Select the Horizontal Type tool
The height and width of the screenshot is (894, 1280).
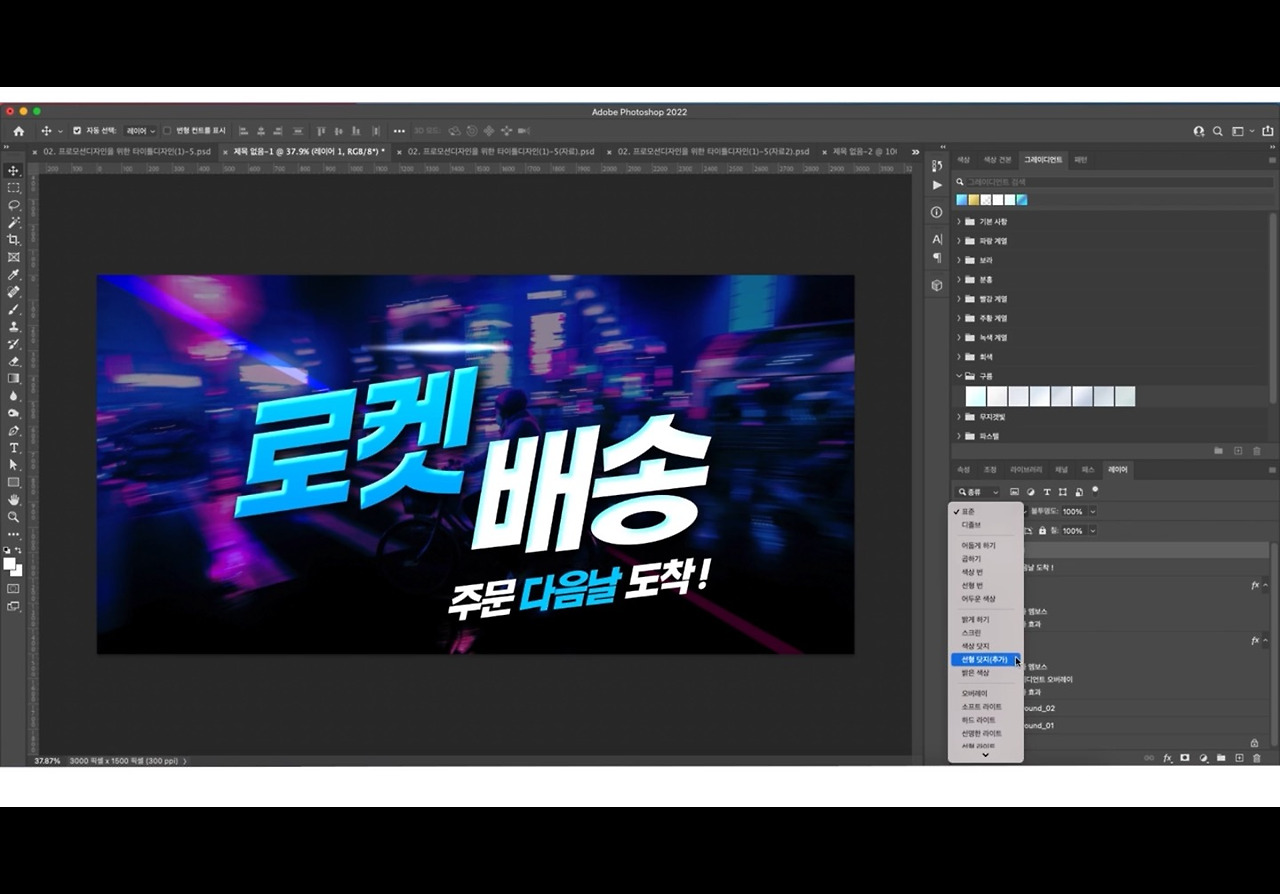(x=14, y=448)
